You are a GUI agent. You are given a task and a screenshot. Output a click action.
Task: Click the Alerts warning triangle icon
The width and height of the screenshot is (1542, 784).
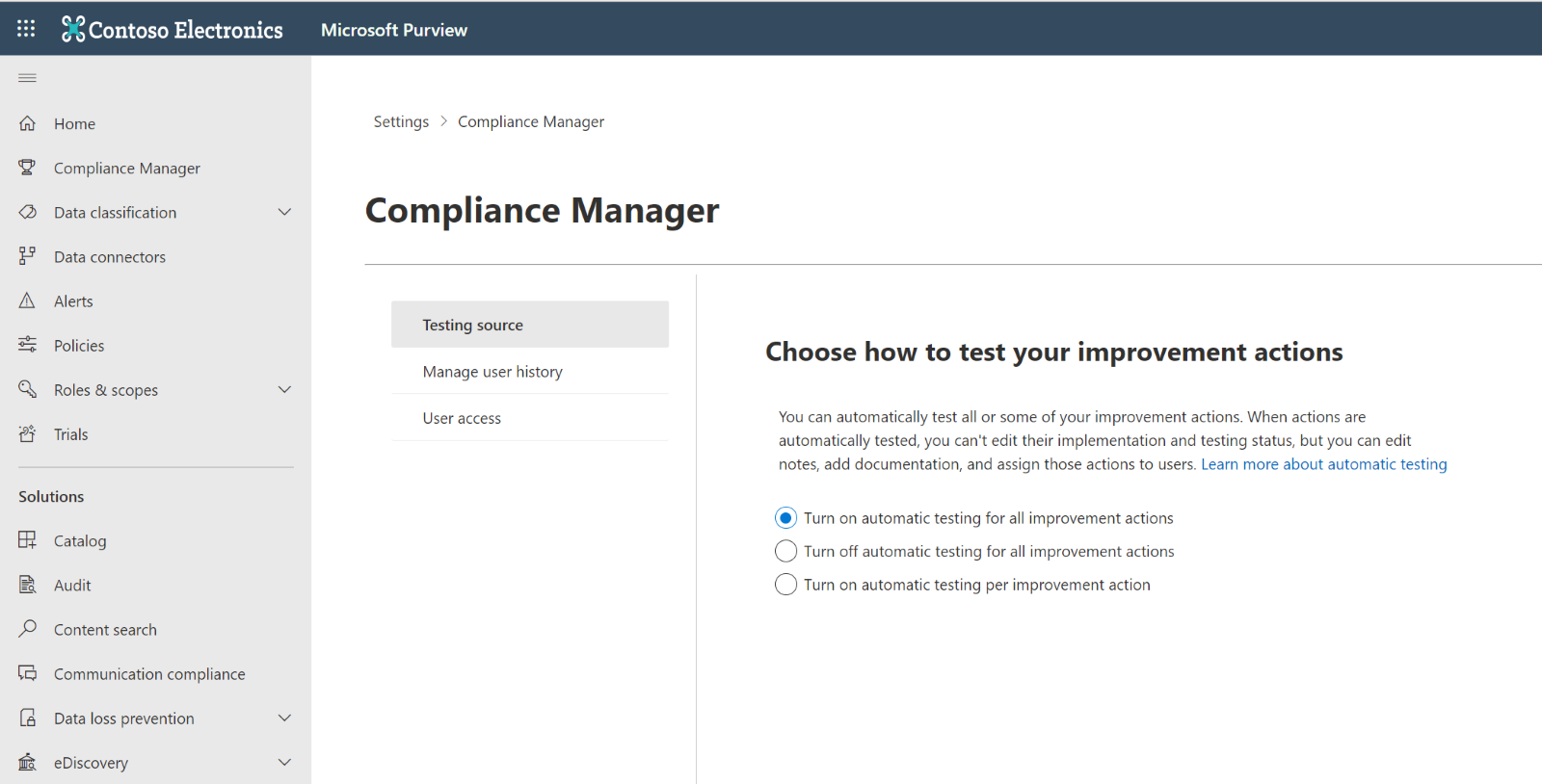[x=28, y=301]
